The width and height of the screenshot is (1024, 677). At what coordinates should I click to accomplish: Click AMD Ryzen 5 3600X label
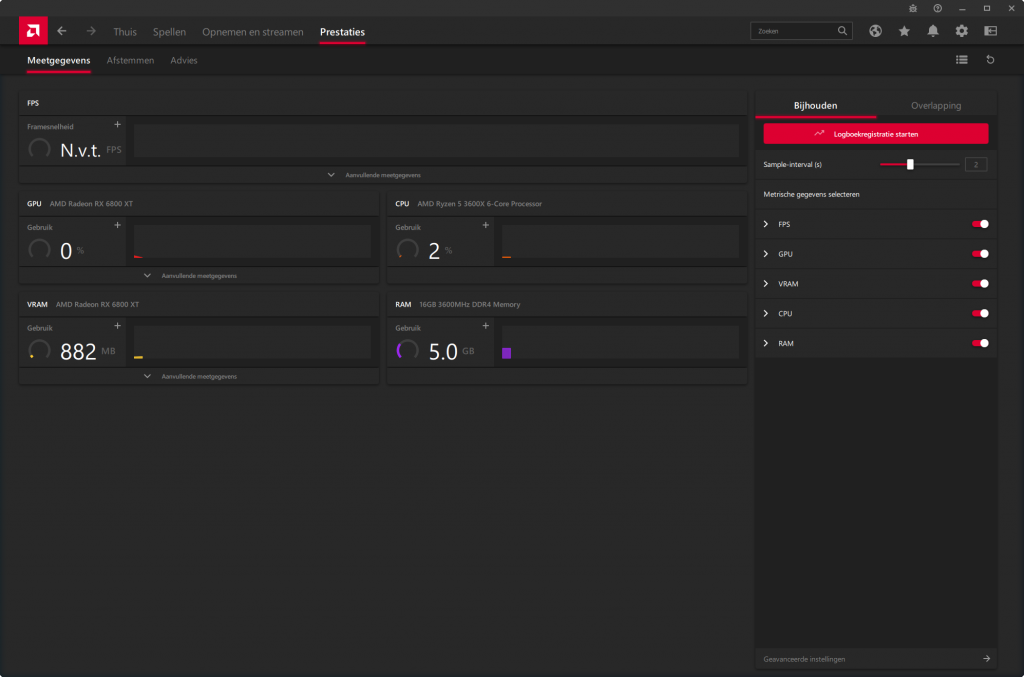tap(479, 204)
